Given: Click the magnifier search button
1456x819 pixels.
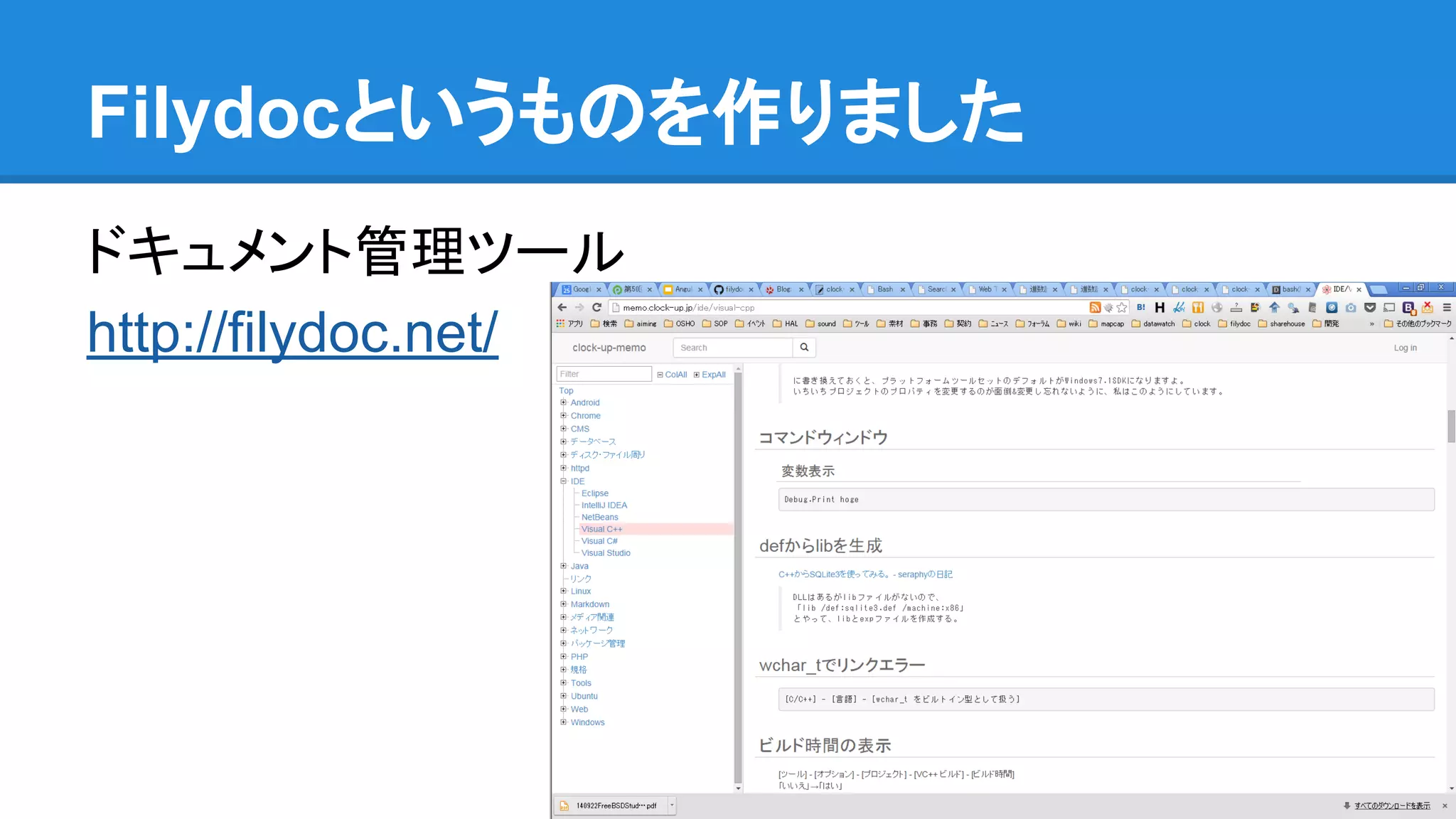Looking at the screenshot, I should coord(804,348).
